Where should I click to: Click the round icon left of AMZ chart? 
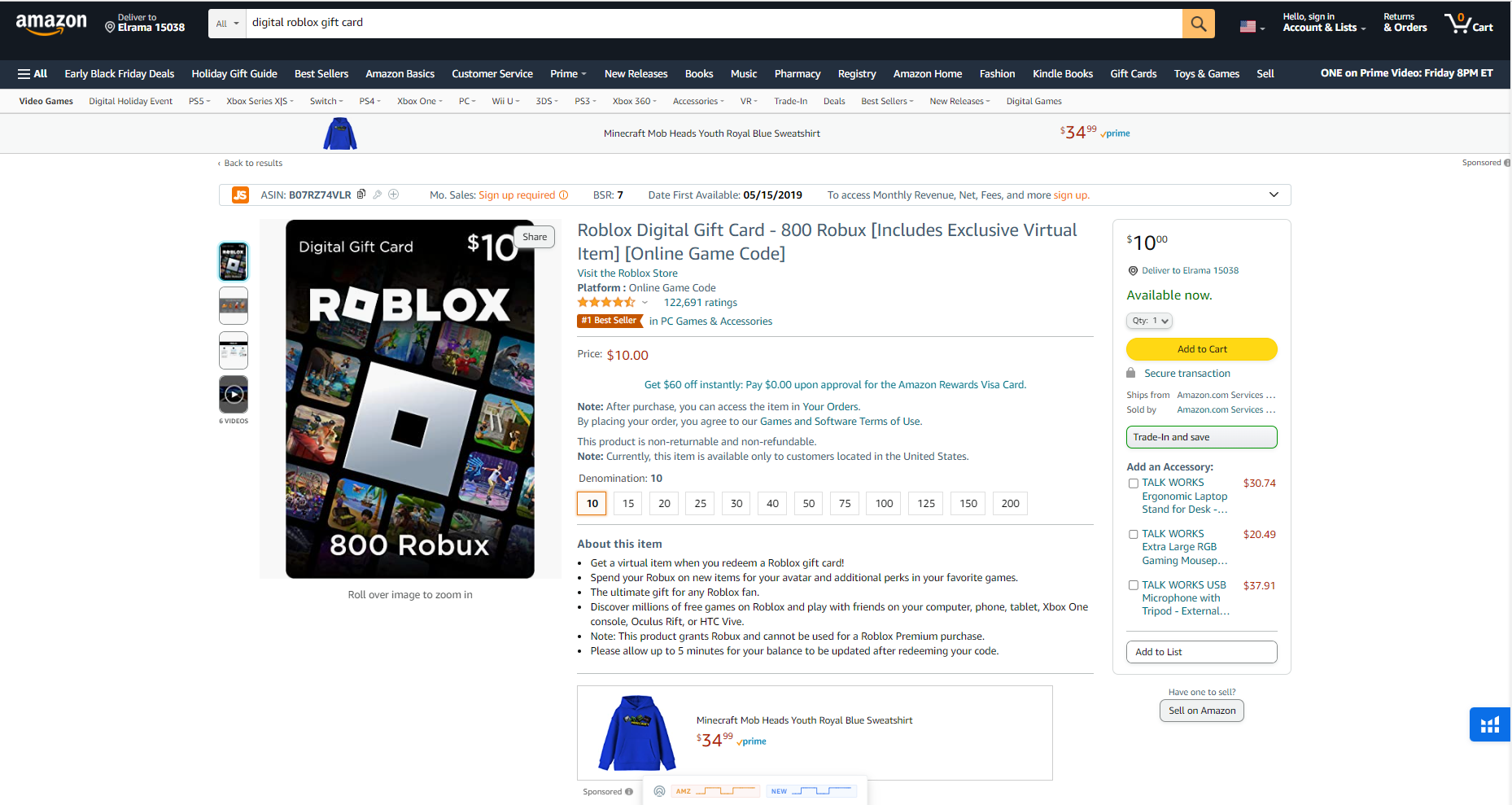pyautogui.click(x=659, y=791)
